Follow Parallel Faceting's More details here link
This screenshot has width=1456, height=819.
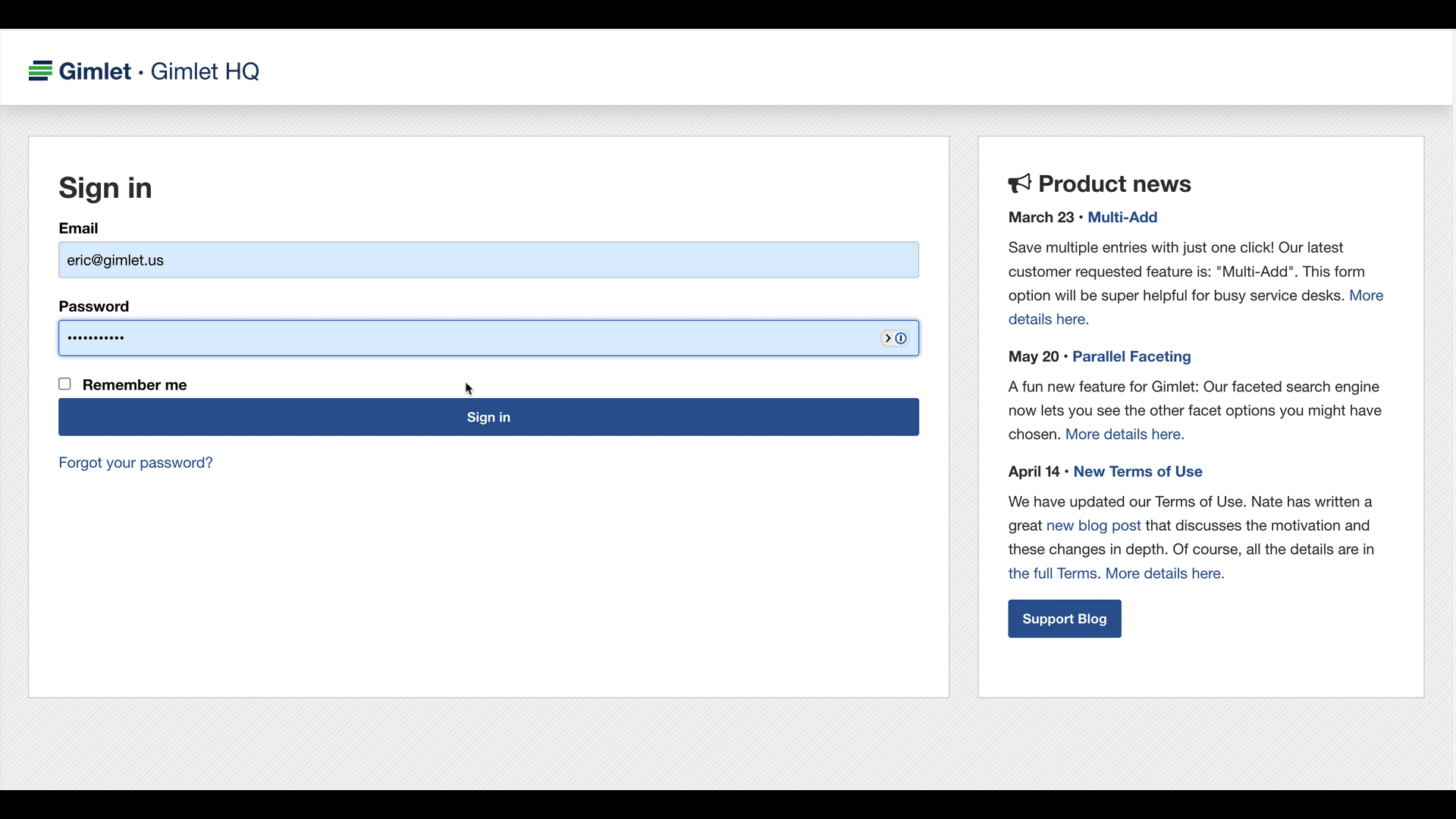pyautogui.click(x=1125, y=435)
